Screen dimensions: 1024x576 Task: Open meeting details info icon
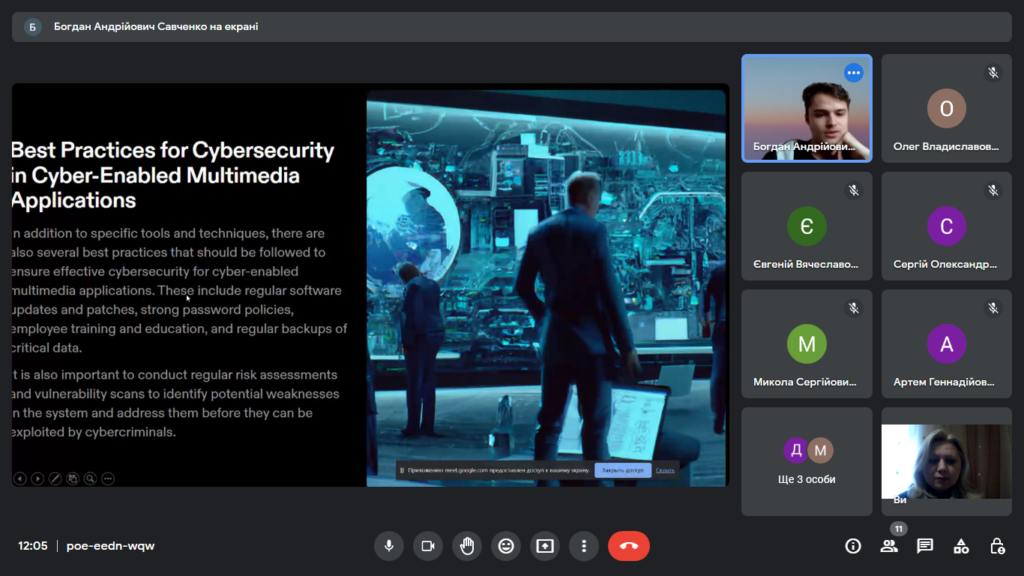(853, 546)
